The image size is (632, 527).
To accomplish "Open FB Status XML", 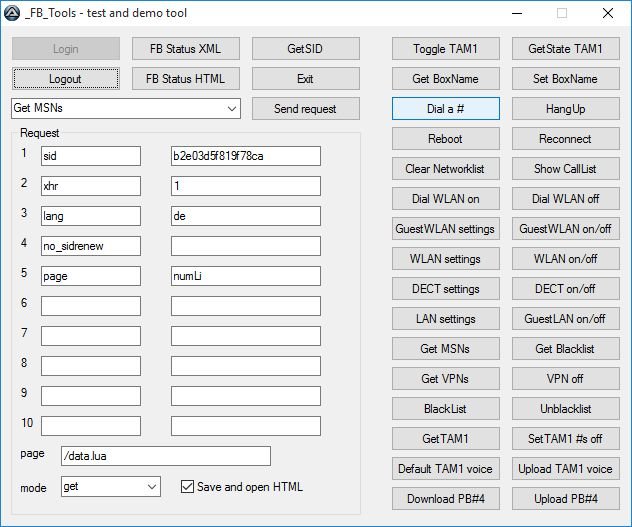I will point(186,49).
